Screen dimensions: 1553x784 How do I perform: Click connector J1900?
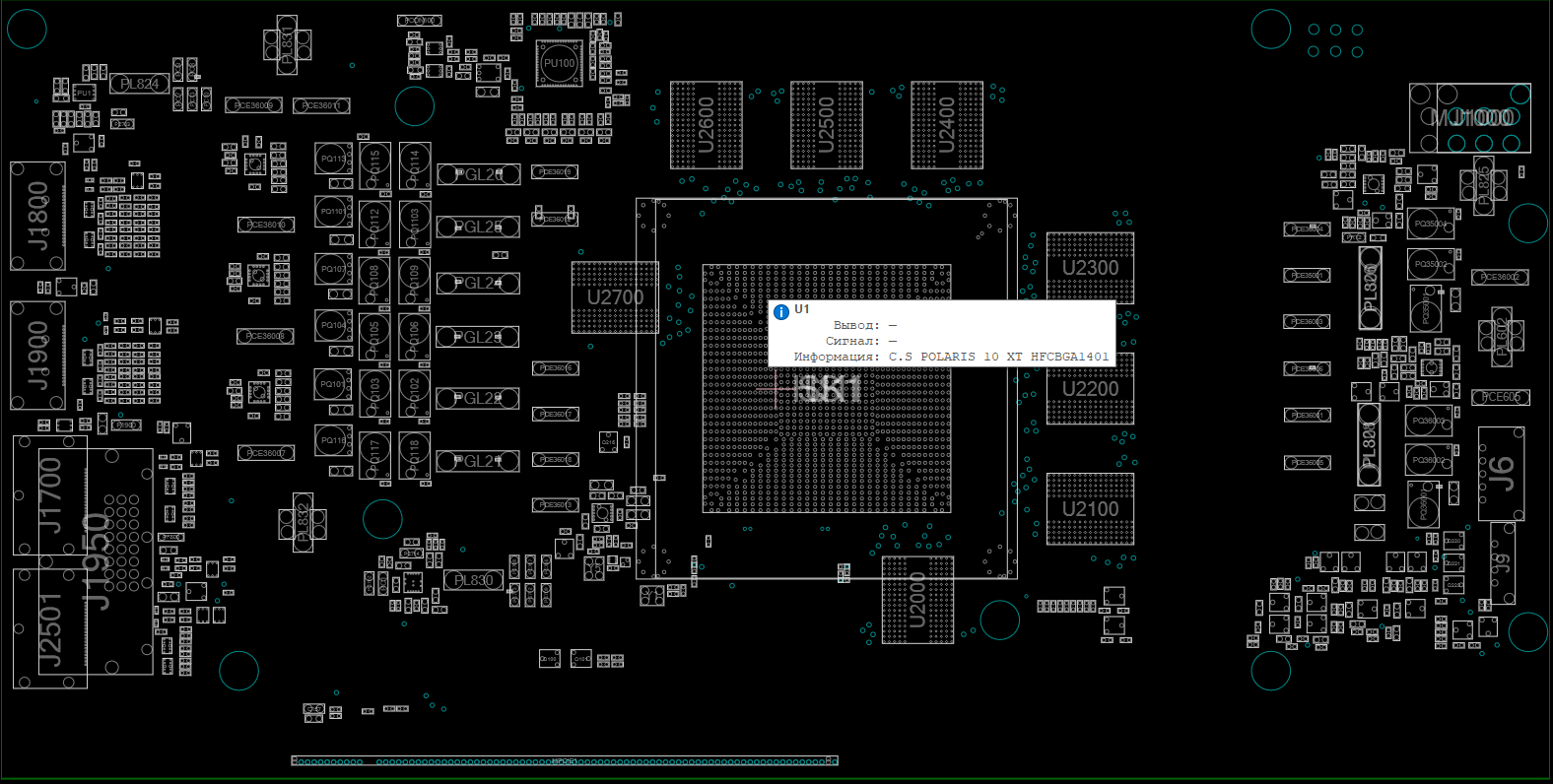(37, 356)
